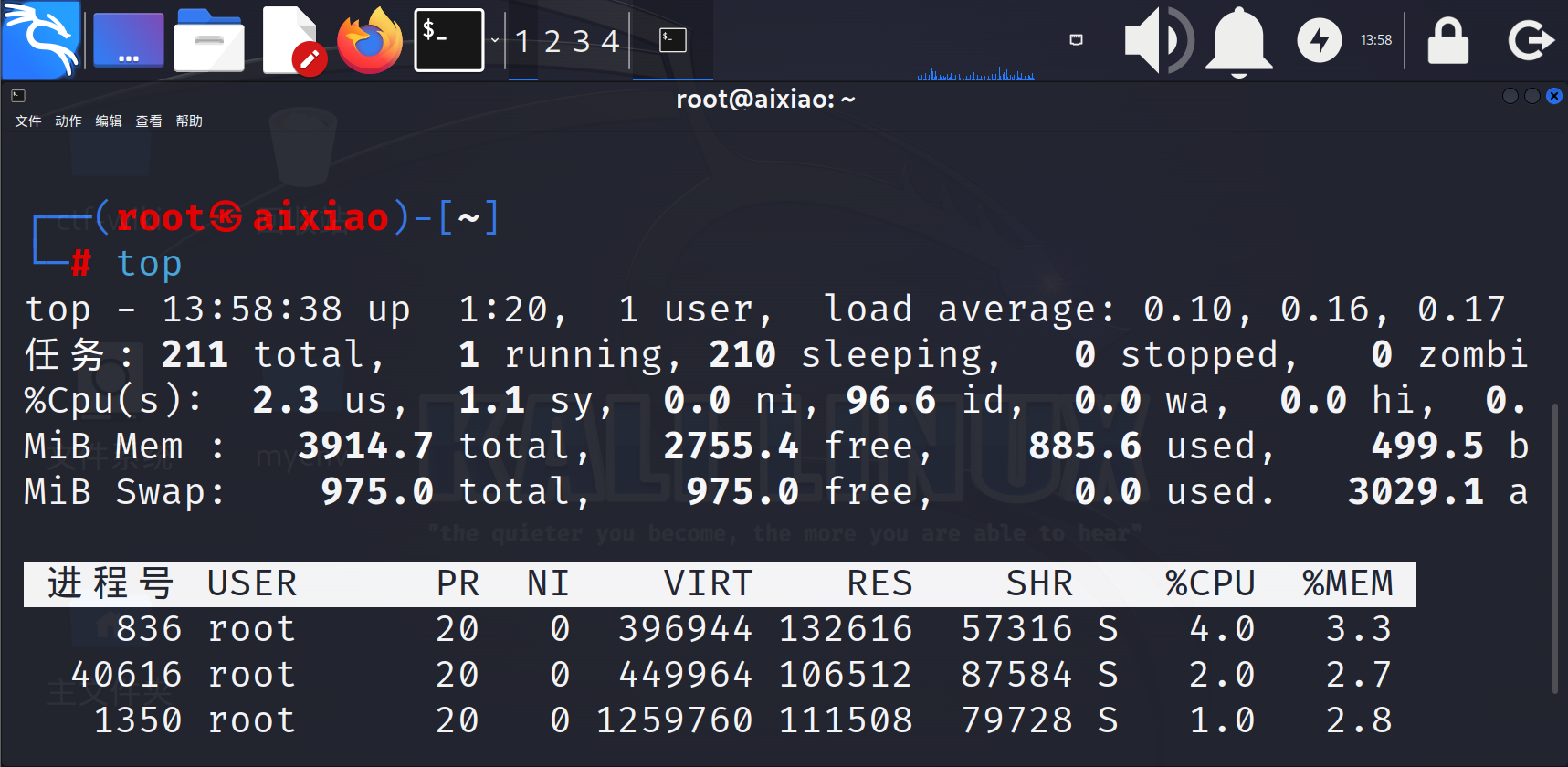Lock the screen with padlock icon
The height and width of the screenshot is (767, 1568).
pyautogui.click(x=1448, y=41)
